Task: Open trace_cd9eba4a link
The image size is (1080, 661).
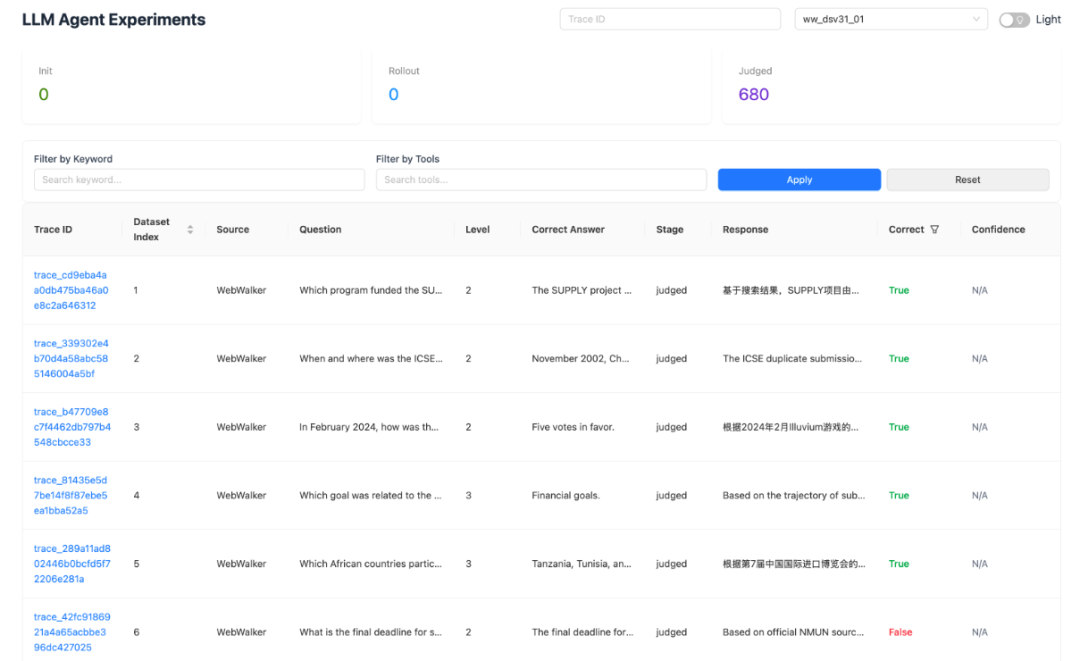Action: pyautogui.click(x=71, y=290)
